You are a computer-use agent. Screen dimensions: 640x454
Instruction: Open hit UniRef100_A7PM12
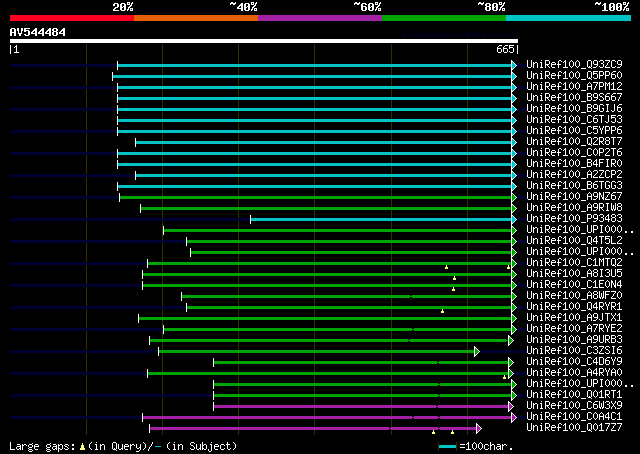574,87
